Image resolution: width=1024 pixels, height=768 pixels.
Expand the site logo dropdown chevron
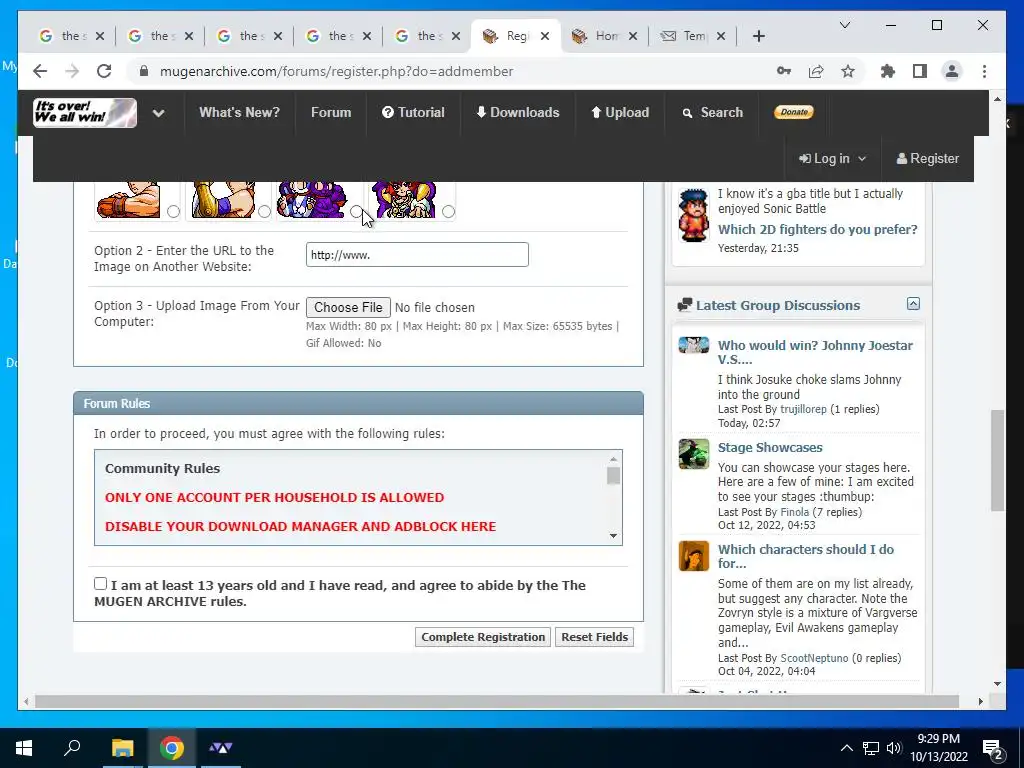click(x=158, y=113)
